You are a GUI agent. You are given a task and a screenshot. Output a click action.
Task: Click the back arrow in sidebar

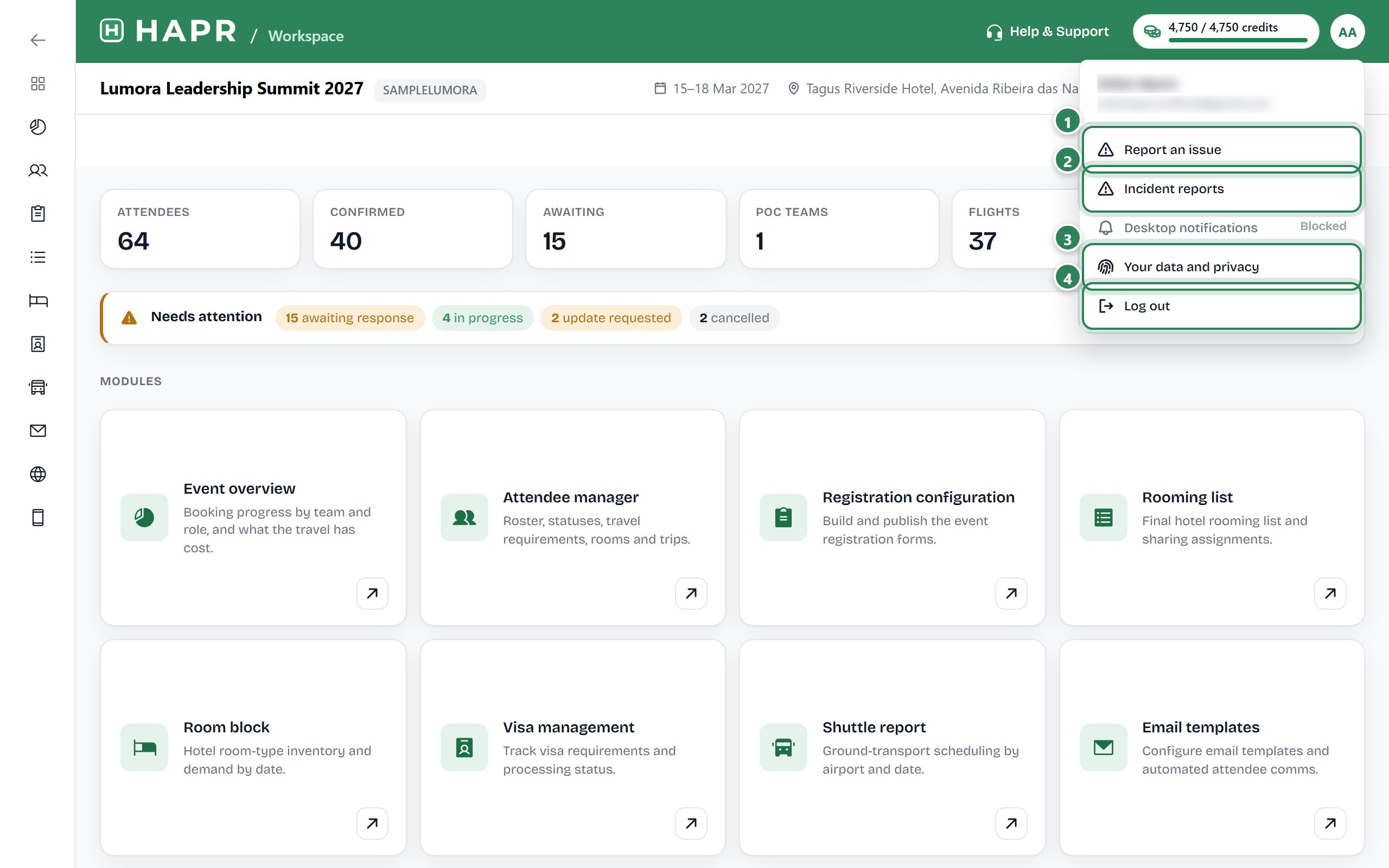click(x=38, y=40)
